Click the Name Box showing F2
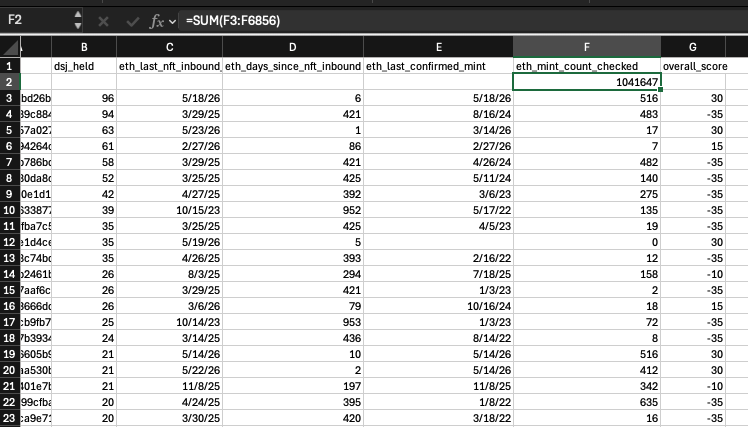748x427 pixels. (x=37, y=20)
